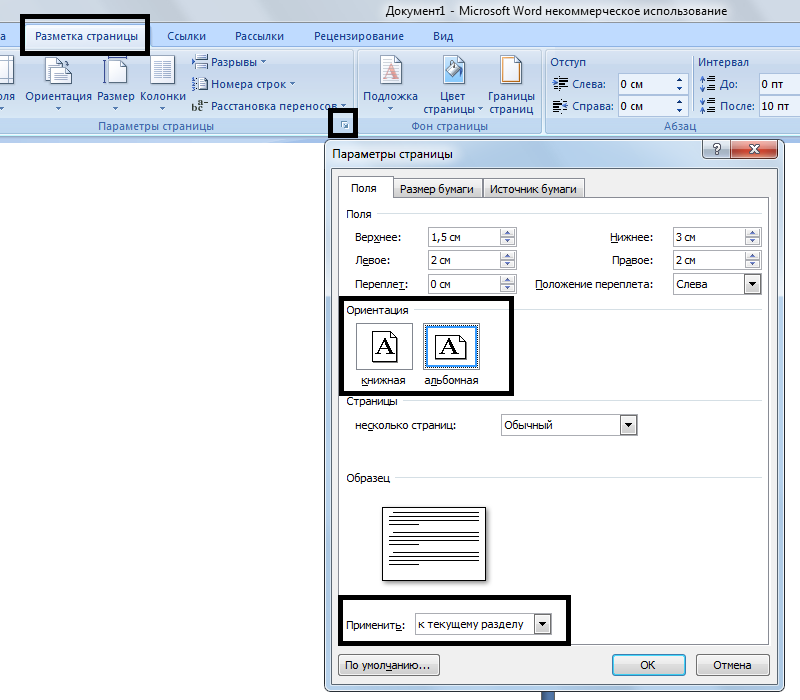Open the Разрывы breaks menu

point(229,62)
